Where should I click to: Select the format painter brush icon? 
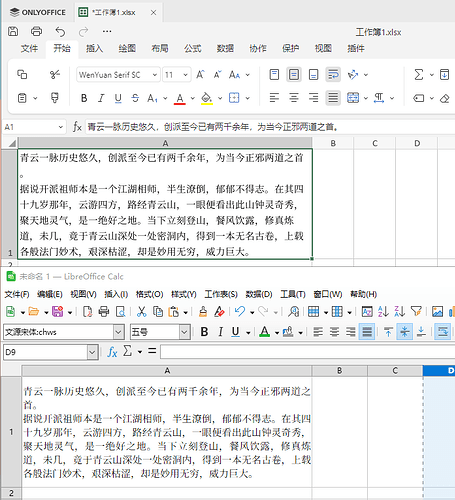(55, 98)
